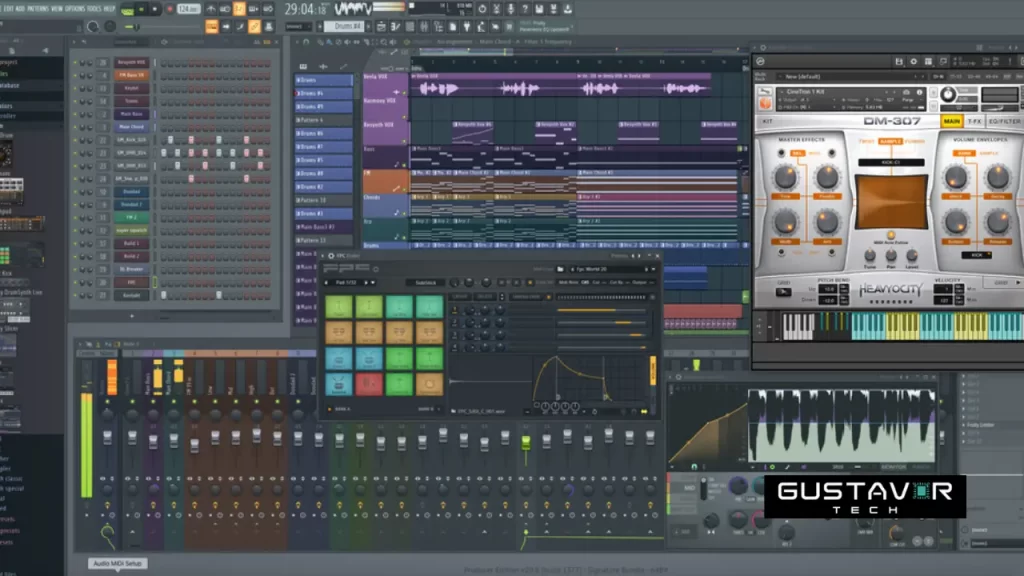
Task: Open the VIEW menu
Action: 57,9
